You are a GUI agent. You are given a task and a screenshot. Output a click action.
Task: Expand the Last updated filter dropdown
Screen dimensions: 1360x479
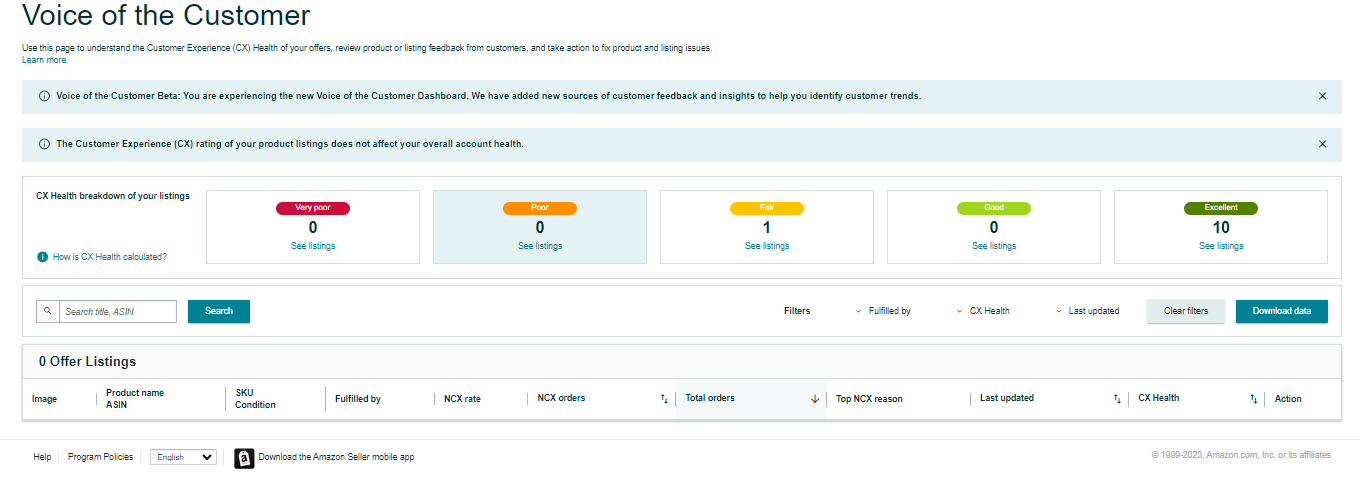[x=1088, y=311]
